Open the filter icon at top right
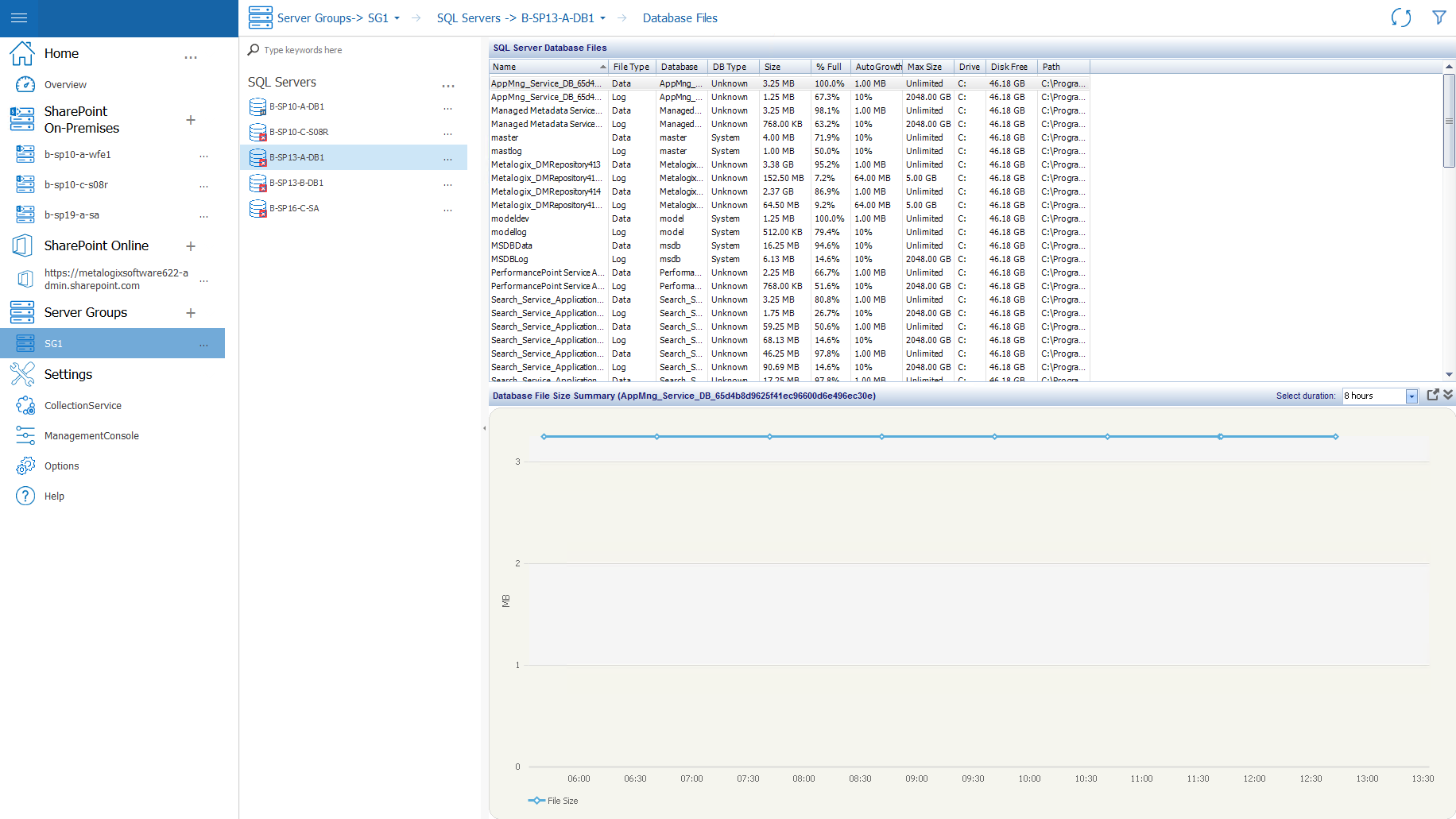The height and width of the screenshot is (819, 1456). [1439, 17]
